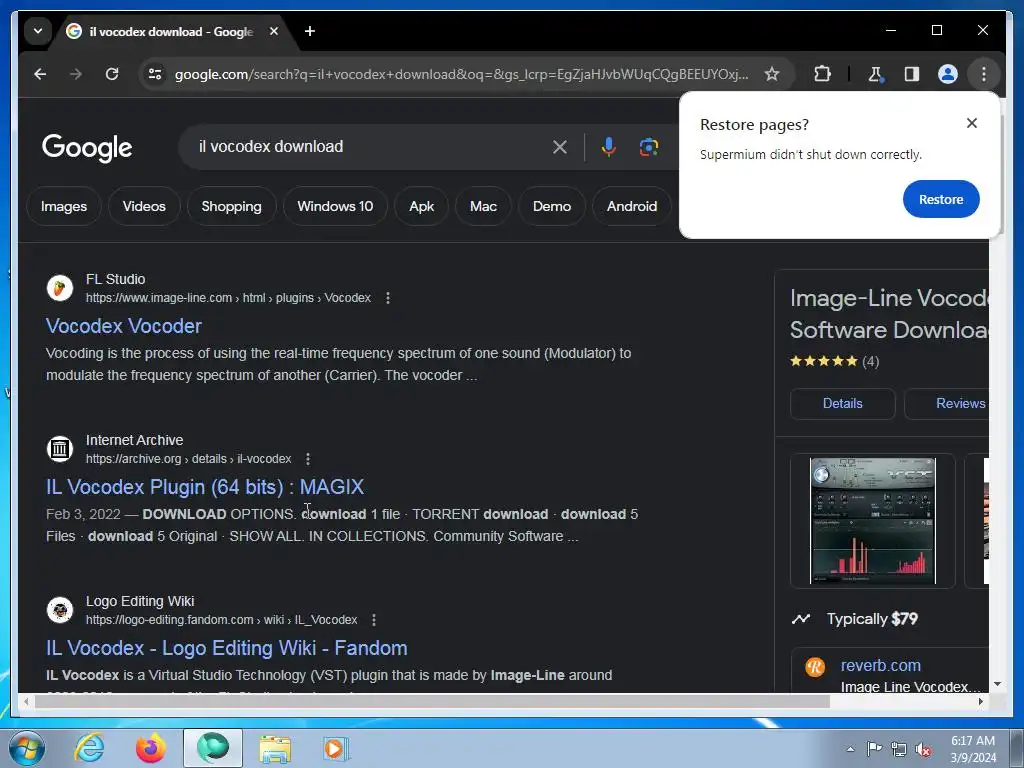Open more options for Logo Editing Wiki result
The height and width of the screenshot is (768, 1024).
374,620
